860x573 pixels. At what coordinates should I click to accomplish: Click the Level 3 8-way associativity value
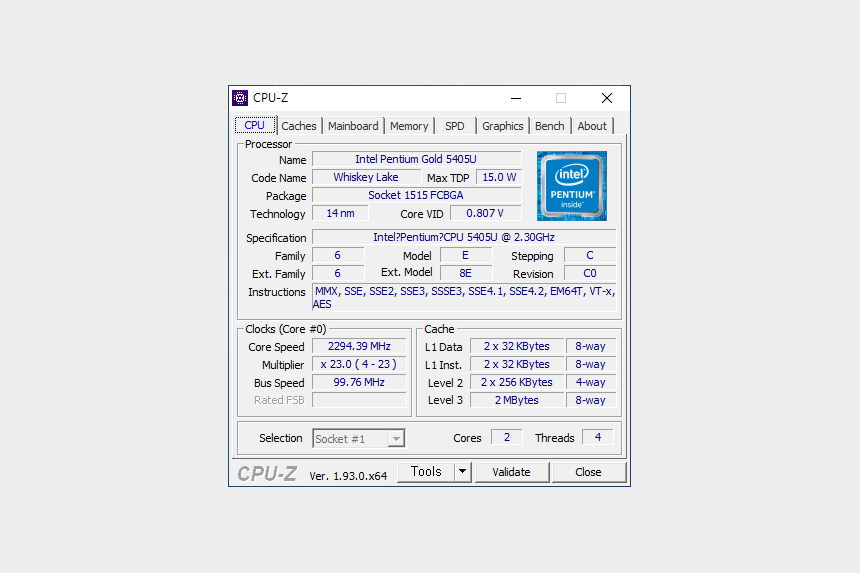coord(591,400)
